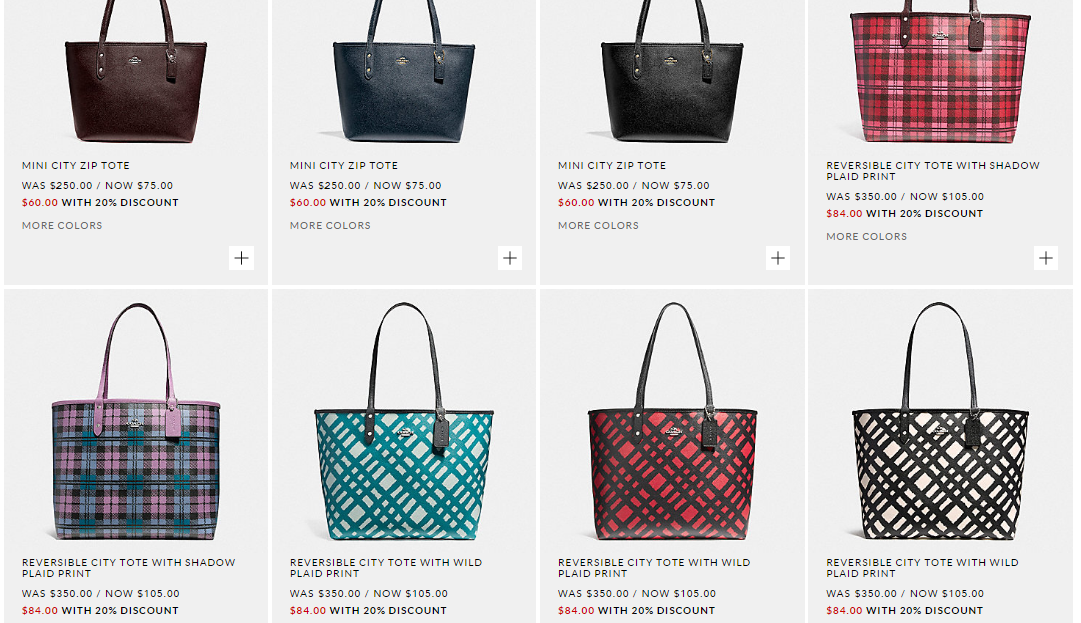This screenshot has width=1081, height=623.
Task: Show more colors for the black Mini City Zip Tote
Action: 598,226
